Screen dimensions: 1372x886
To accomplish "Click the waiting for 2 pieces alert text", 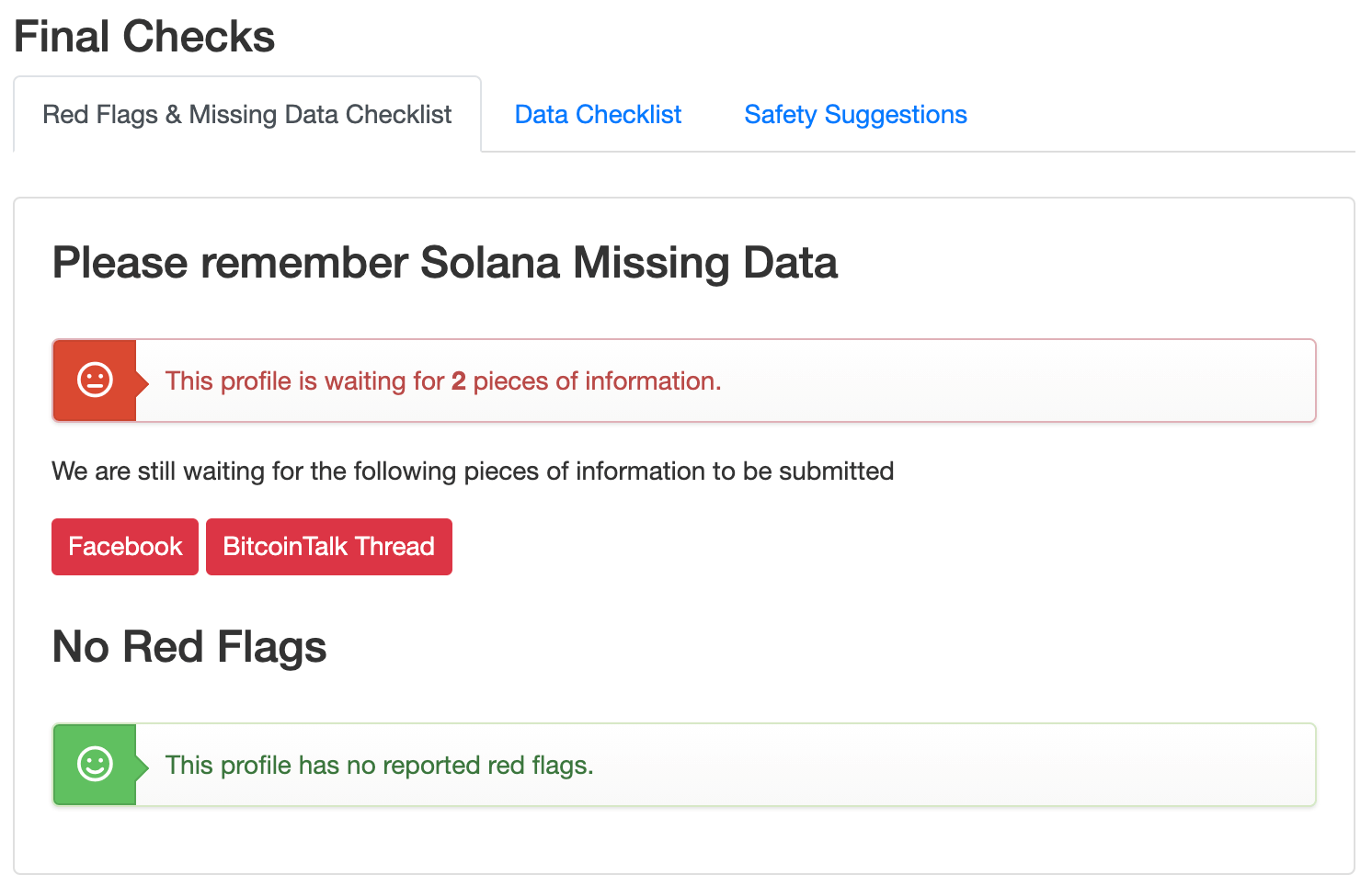I will coord(443,381).
